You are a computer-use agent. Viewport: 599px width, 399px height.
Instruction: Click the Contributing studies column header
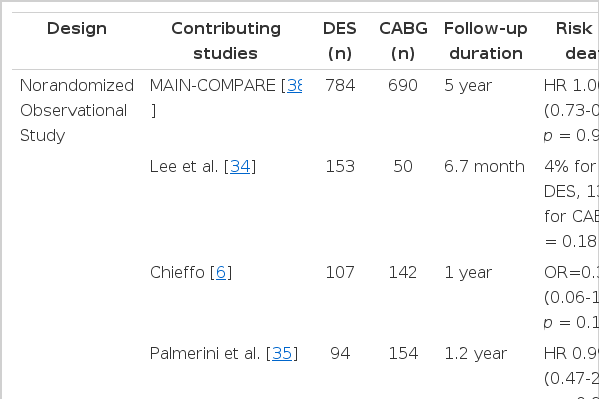(226, 41)
